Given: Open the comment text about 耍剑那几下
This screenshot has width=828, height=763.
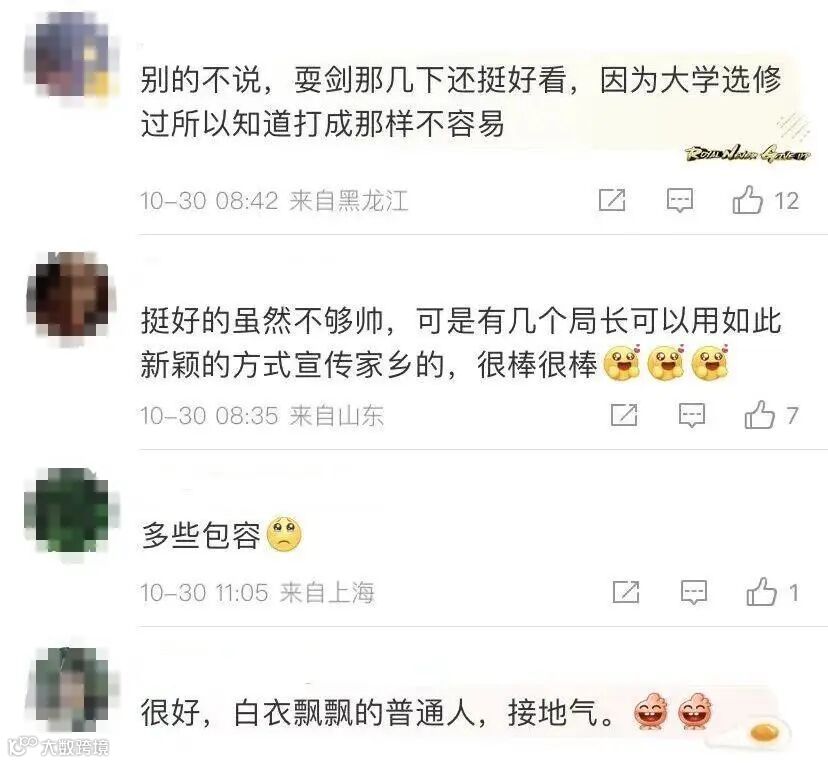Looking at the screenshot, I should coord(461,102).
